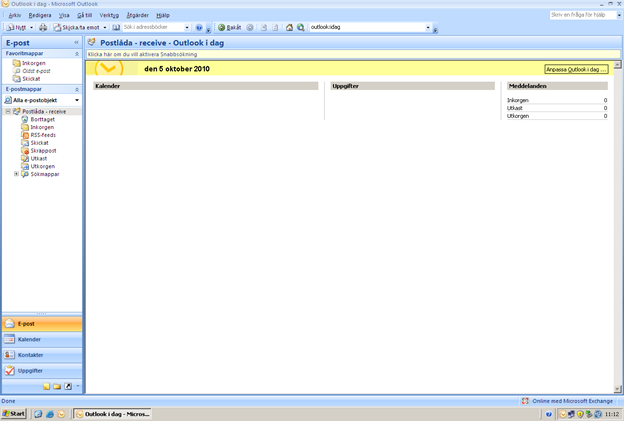Viewport: 624px width, 421px height.
Task: Click the Nytt button
Action: (x=17, y=27)
